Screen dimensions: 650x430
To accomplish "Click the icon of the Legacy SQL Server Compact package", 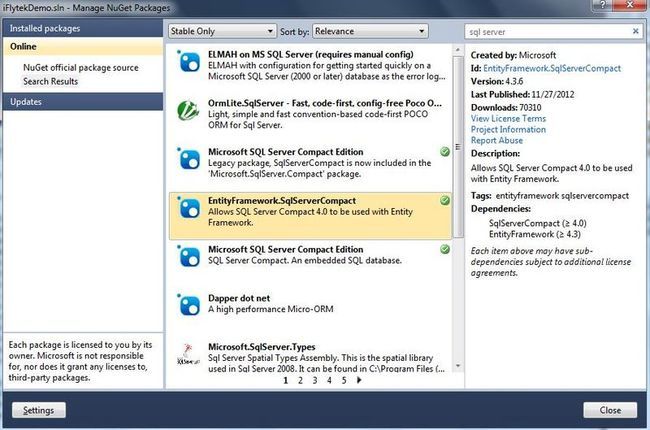I will [189, 159].
